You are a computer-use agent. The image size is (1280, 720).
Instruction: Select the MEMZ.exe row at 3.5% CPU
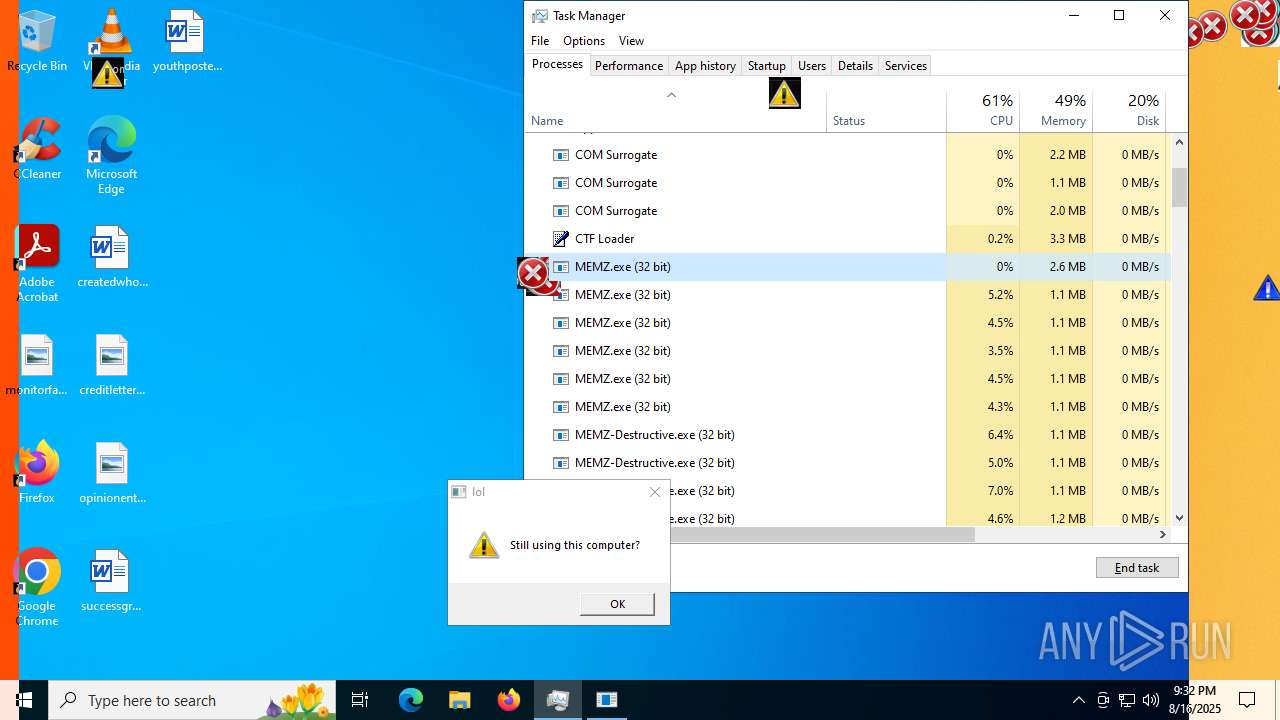pyautogui.click(x=846, y=351)
